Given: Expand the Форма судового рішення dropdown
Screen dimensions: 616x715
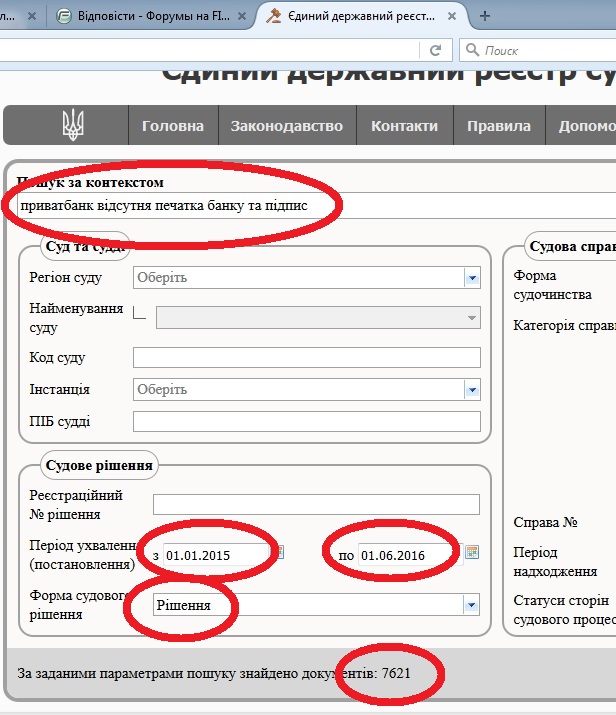Looking at the screenshot, I should point(471,605).
